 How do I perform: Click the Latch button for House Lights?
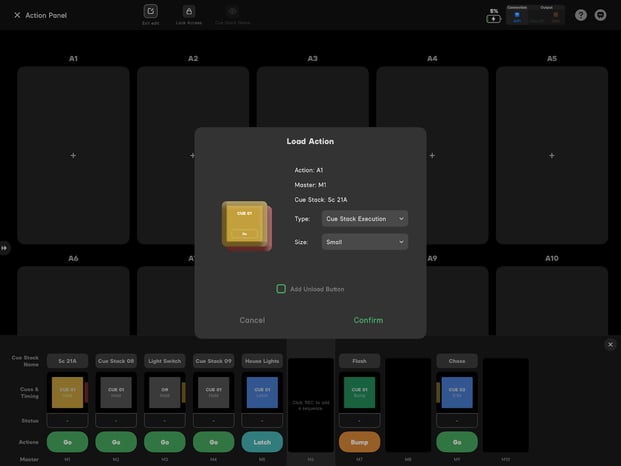click(x=262, y=442)
